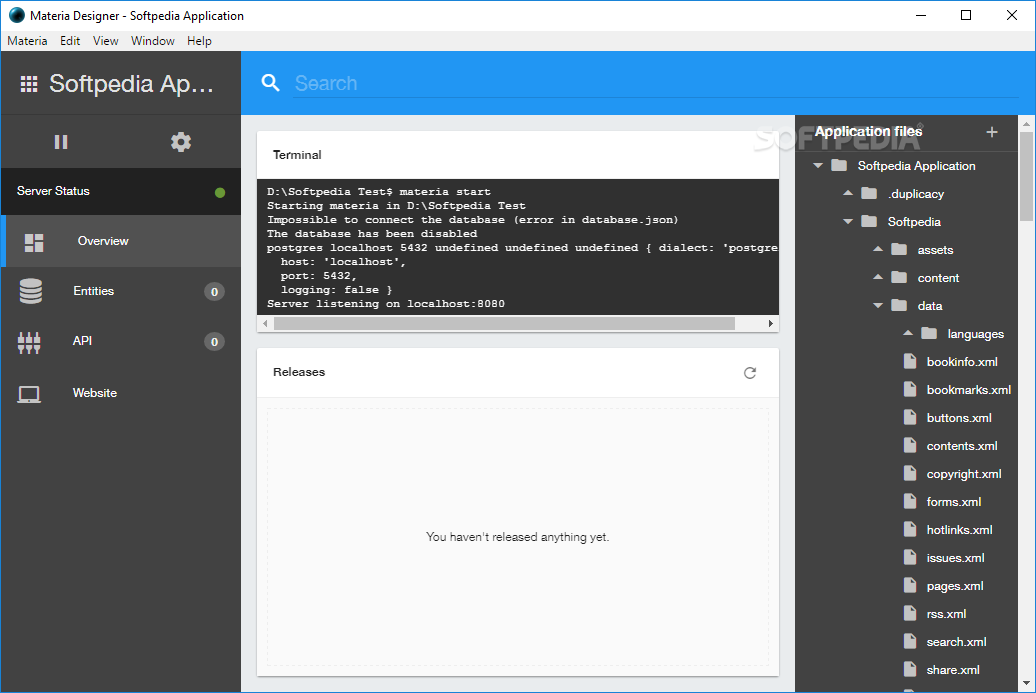Click the copyright.xml file icon
Viewport: 1036px width, 693px height.
(910, 473)
